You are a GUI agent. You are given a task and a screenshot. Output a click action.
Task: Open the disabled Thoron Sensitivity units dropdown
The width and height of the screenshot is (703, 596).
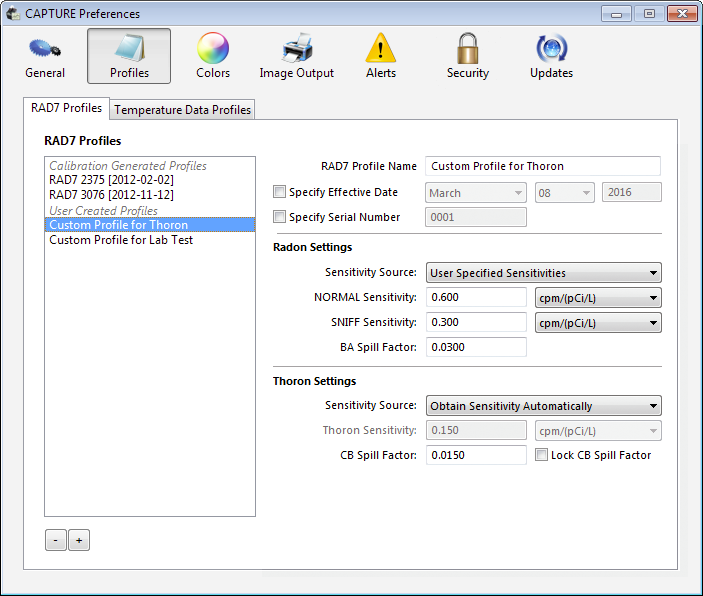598,431
